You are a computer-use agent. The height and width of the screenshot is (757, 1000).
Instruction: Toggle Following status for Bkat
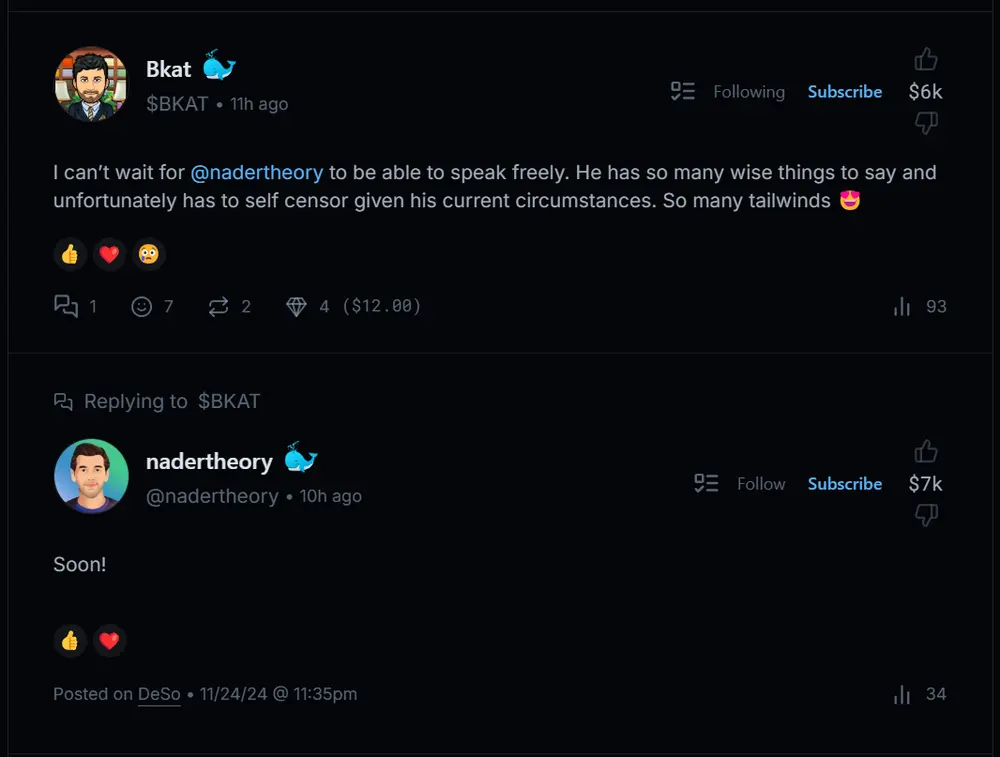(x=748, y=92)
